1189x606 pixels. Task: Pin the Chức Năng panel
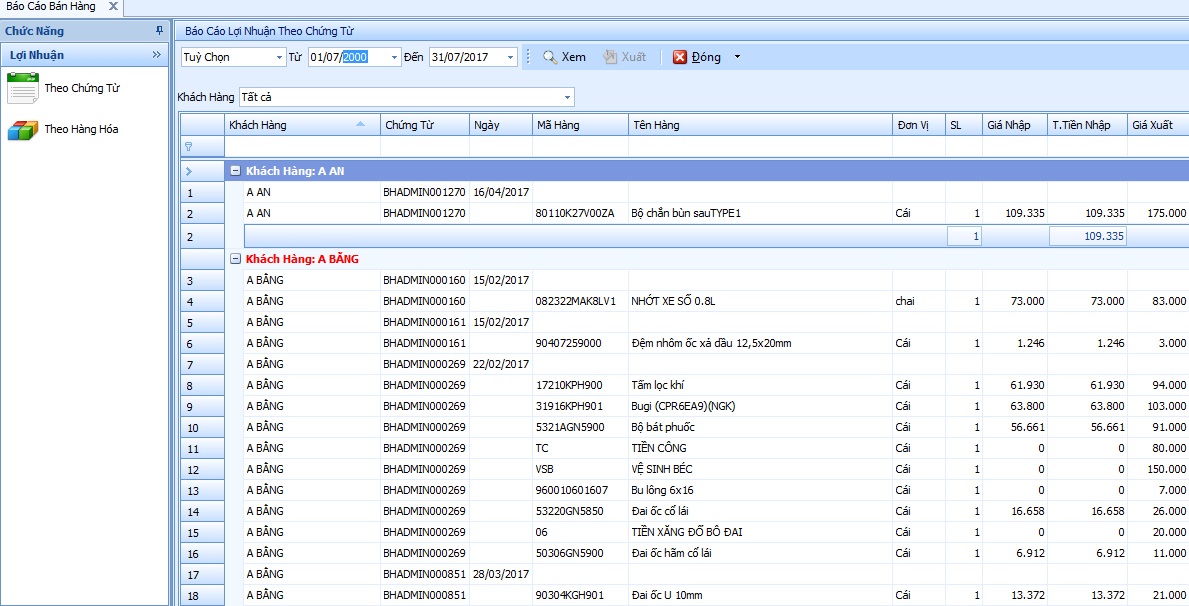(x=159, y=31)
